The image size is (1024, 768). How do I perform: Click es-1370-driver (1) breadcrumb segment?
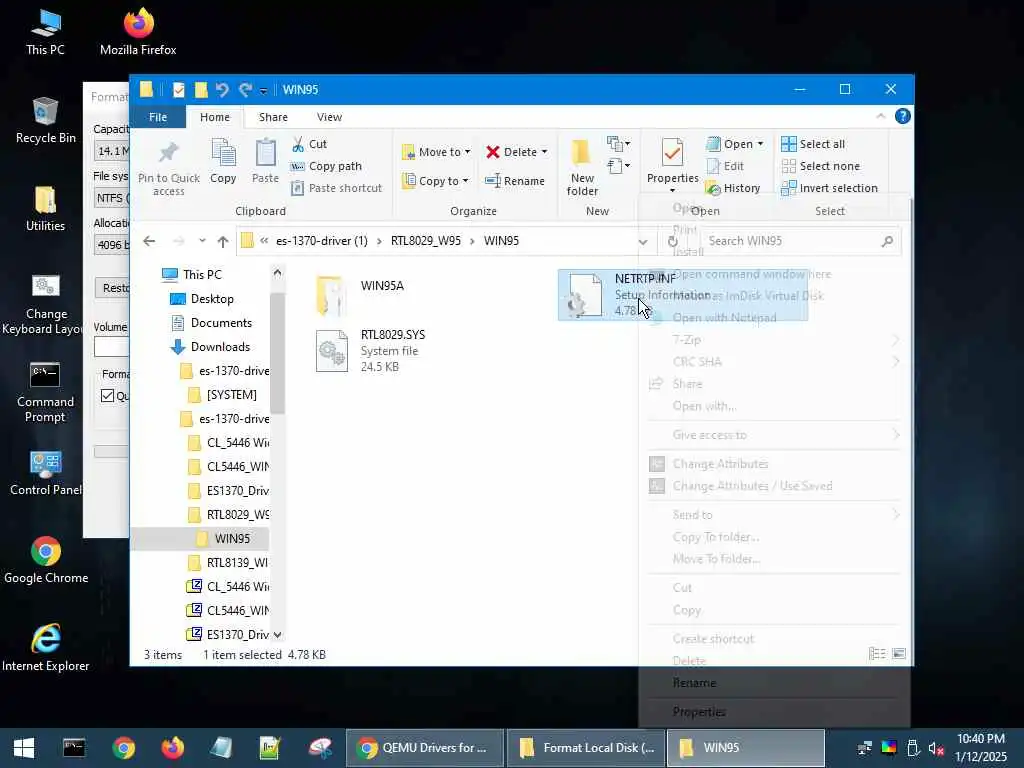pyautogui.click(x=321, y=241)
